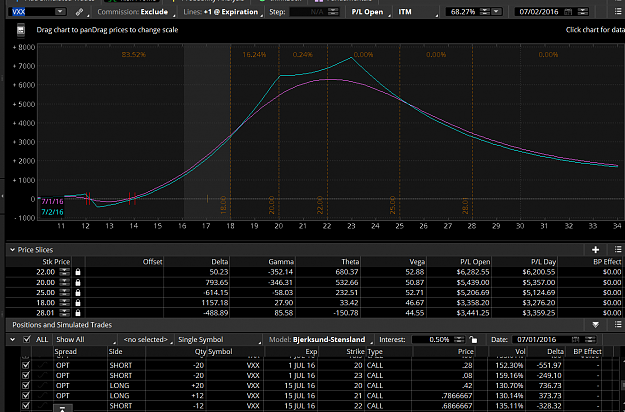Sort positions by the Spread column header
This screenshot has height=412, width=625.
(x=66, y=352)
